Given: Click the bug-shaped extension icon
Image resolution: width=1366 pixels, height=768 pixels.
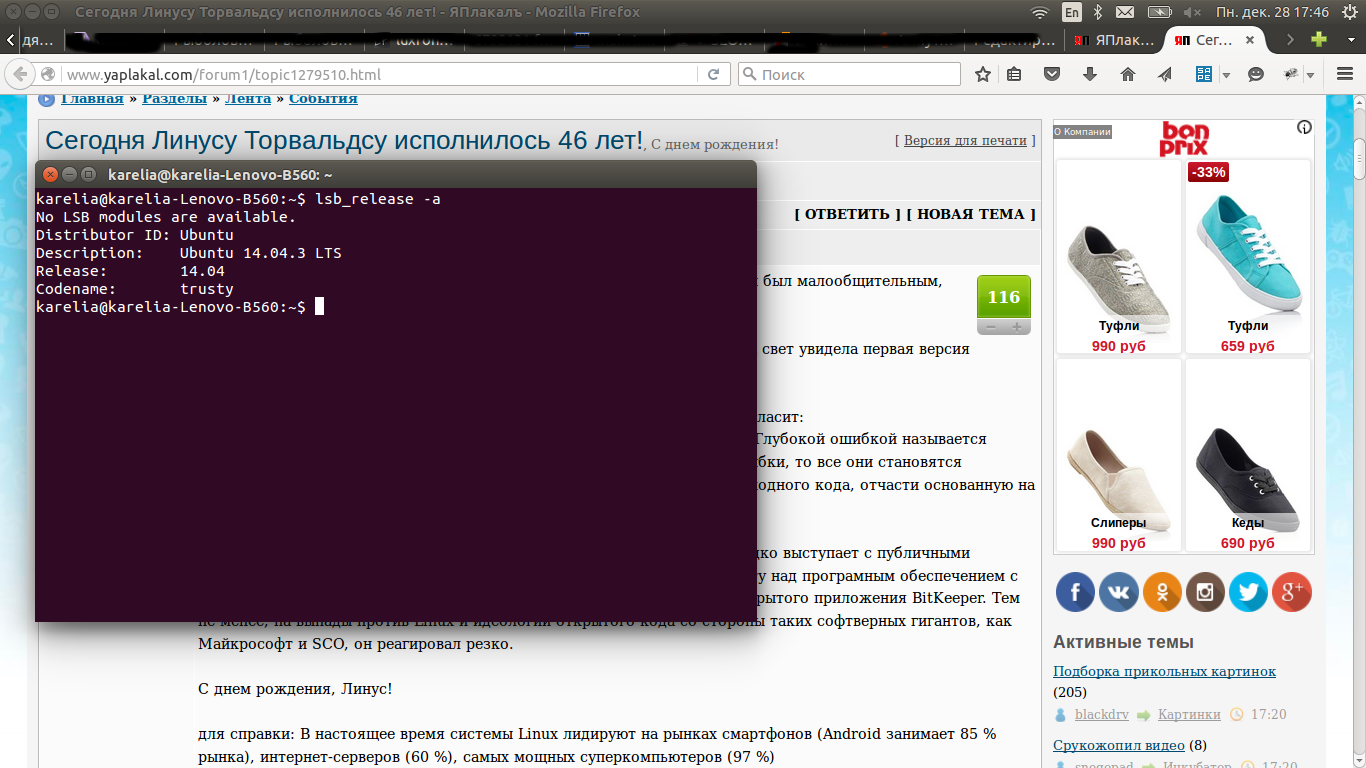Looking at the screenshot, I should click(x=1291, y=75).
